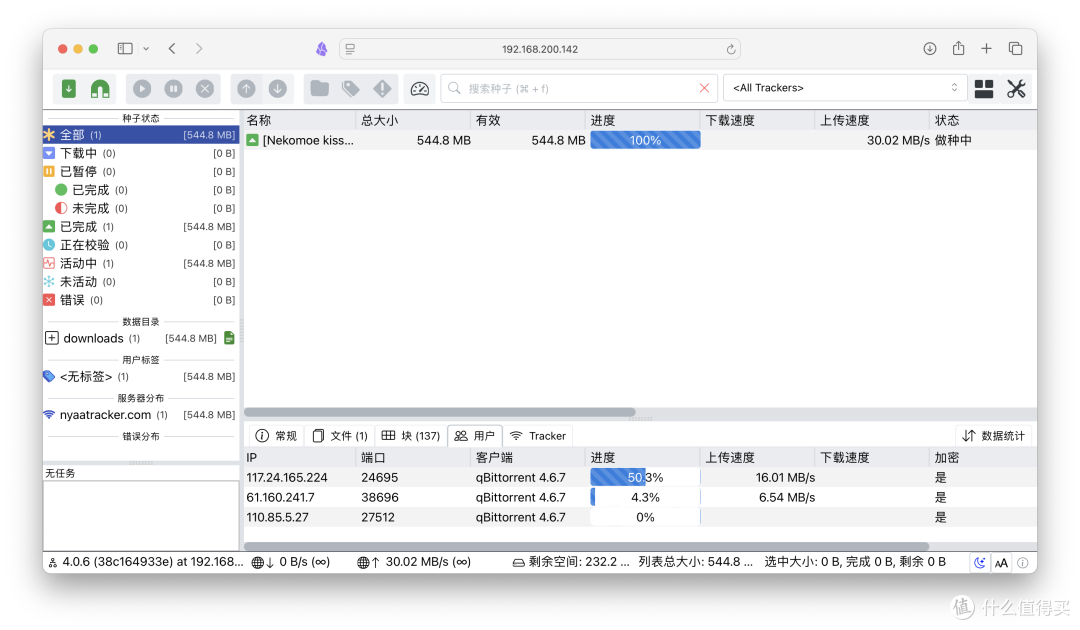1080x630 pixels.
Task: Click the info icon in status bar
Action: (1023, 563)
